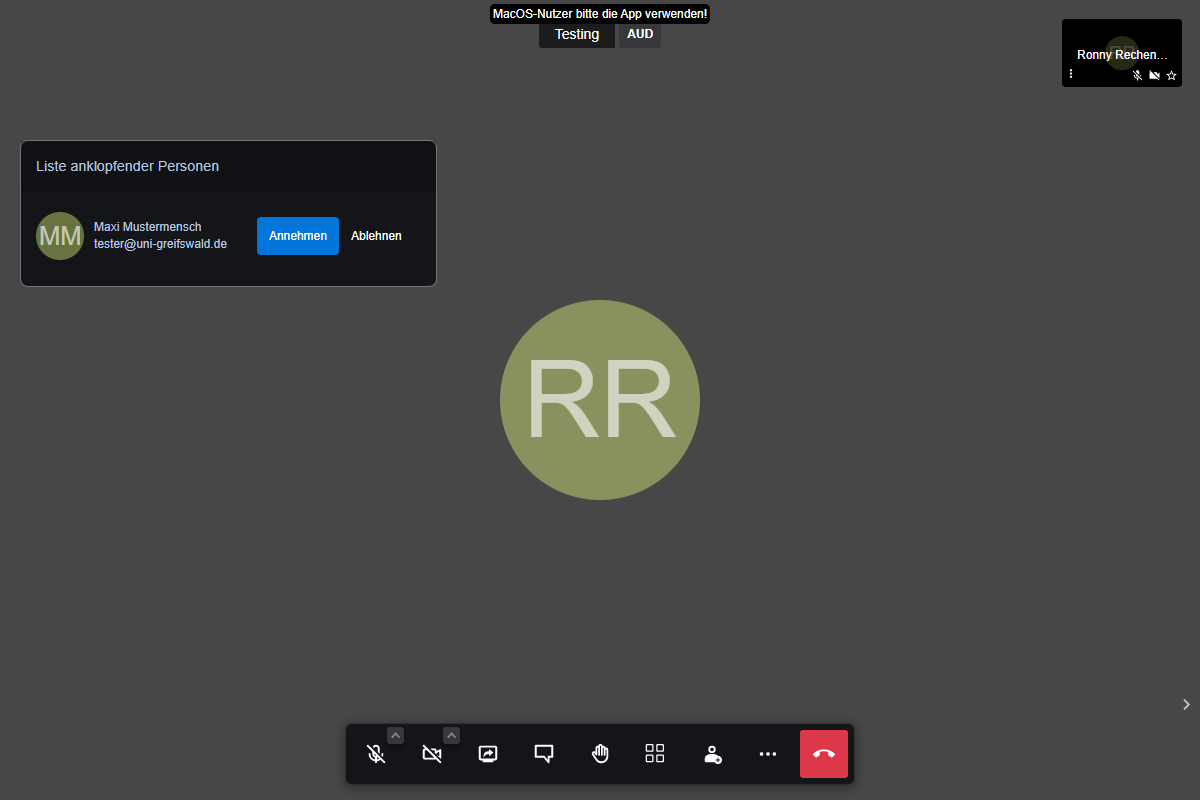Open Ronny's thumbnail three-dot menu
Screen dimensions: 1200x800
coord(1071,74)
